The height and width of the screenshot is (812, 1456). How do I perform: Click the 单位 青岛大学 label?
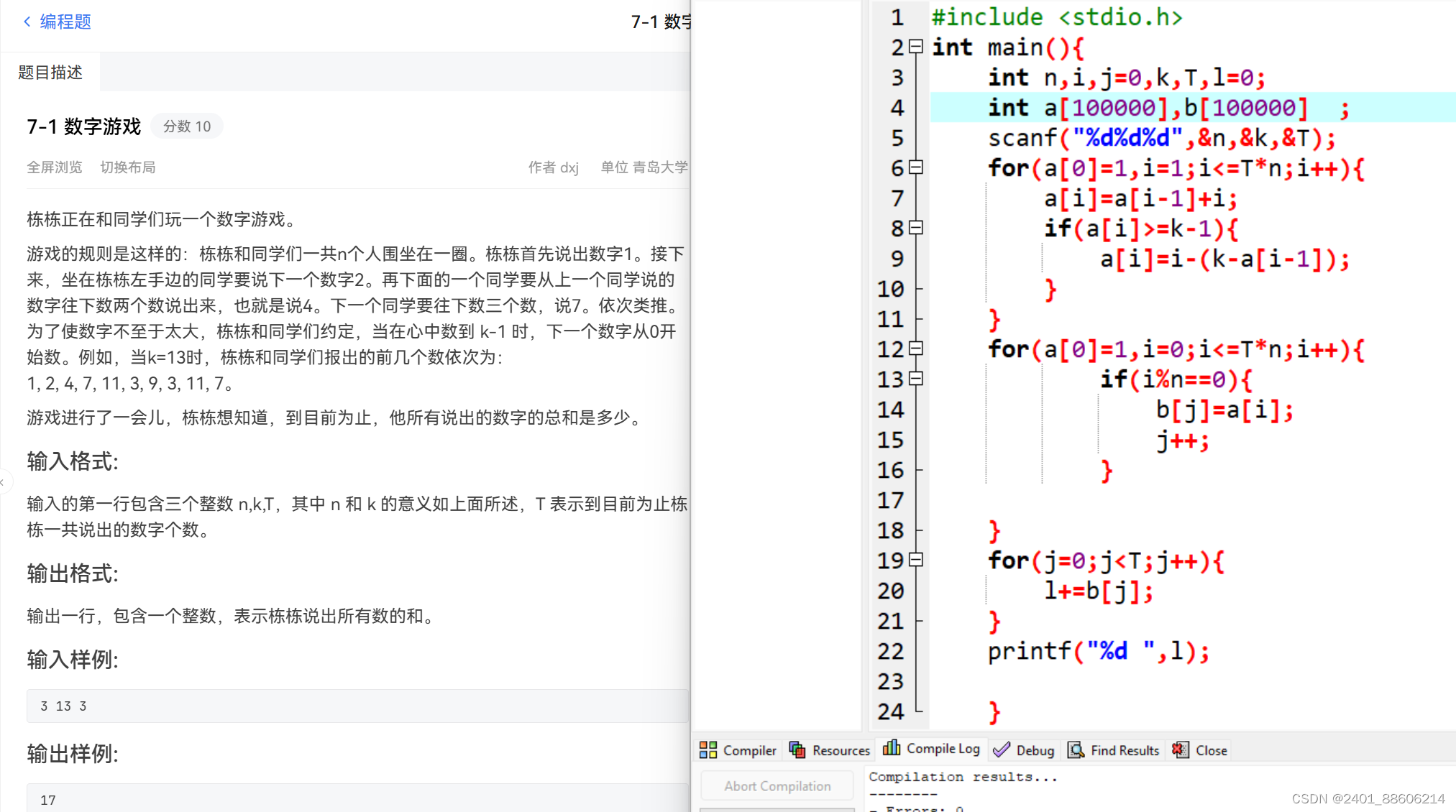point(644,167)
